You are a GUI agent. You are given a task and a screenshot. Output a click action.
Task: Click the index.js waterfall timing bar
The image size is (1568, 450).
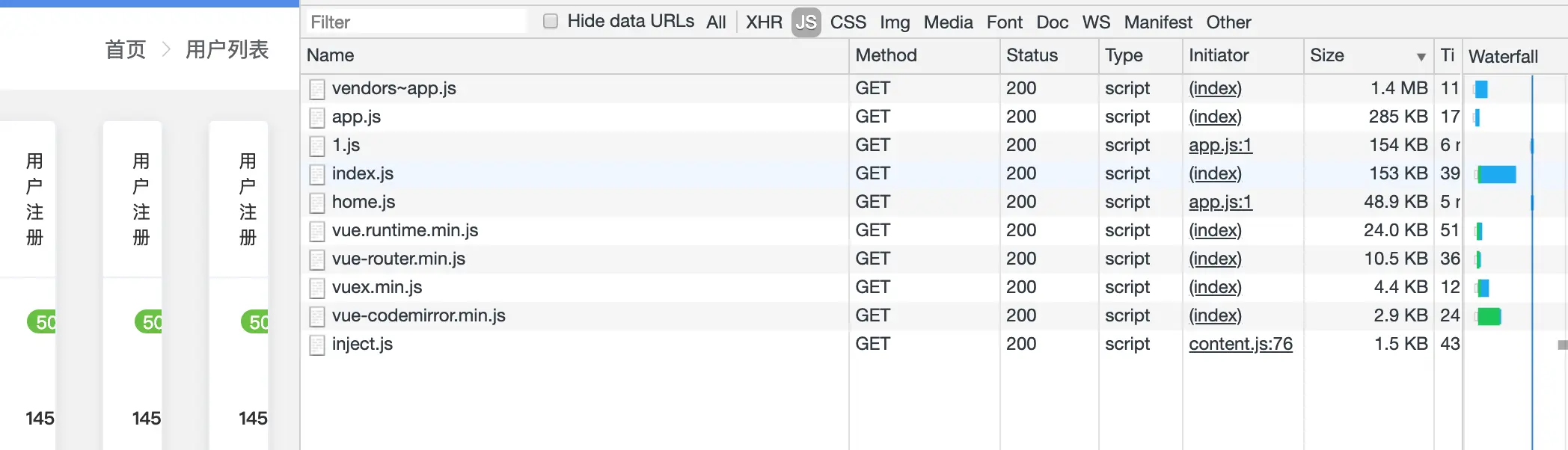click(x=1497, y=174)
